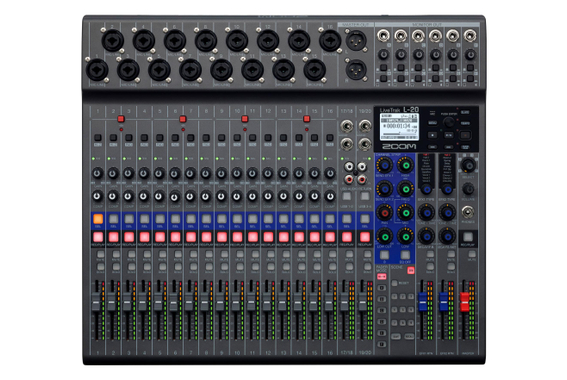Screen dimensions: 567x380
Task: Click the push-enter selection encoder knob
Action: click(449, 122)
